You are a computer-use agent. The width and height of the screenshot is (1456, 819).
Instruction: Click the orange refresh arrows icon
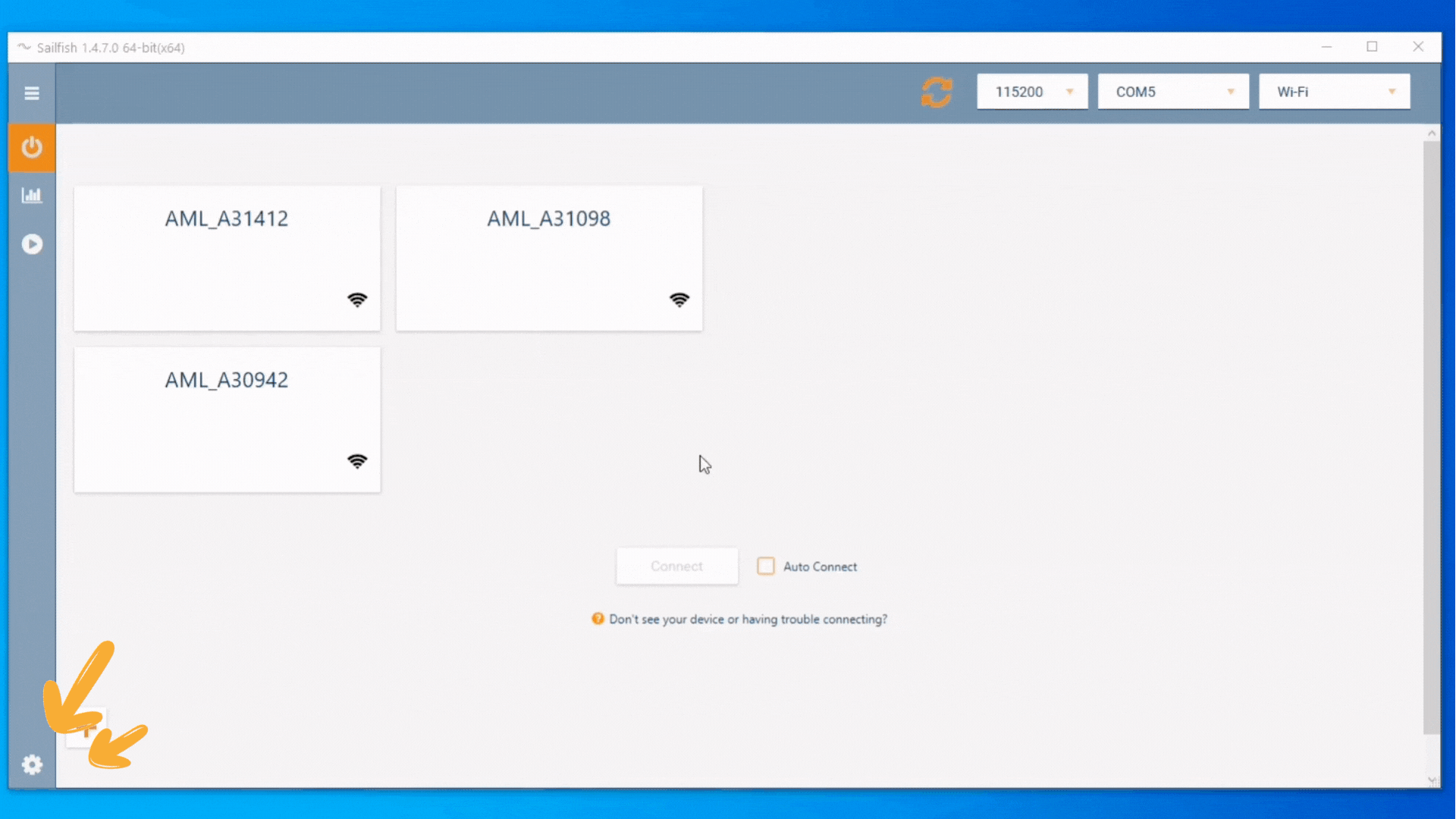coord(937,92)
